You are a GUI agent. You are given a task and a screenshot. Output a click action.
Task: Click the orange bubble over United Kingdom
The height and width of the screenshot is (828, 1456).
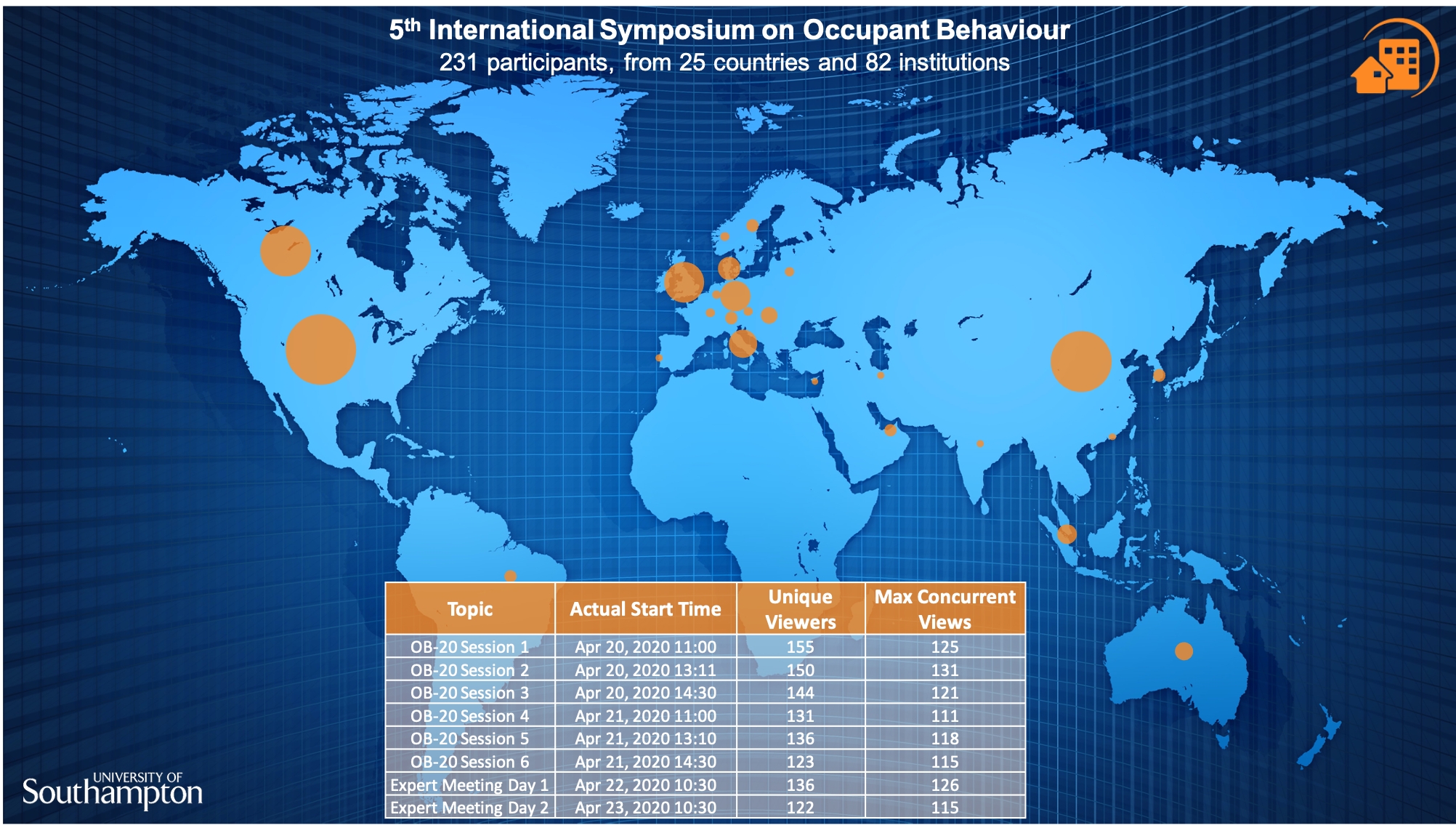point(684,282)
